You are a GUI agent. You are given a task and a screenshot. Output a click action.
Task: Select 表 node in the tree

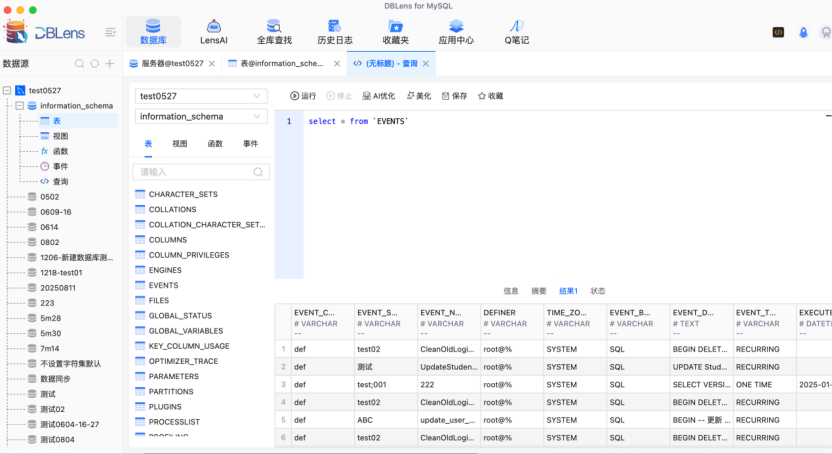pos(57,121)
